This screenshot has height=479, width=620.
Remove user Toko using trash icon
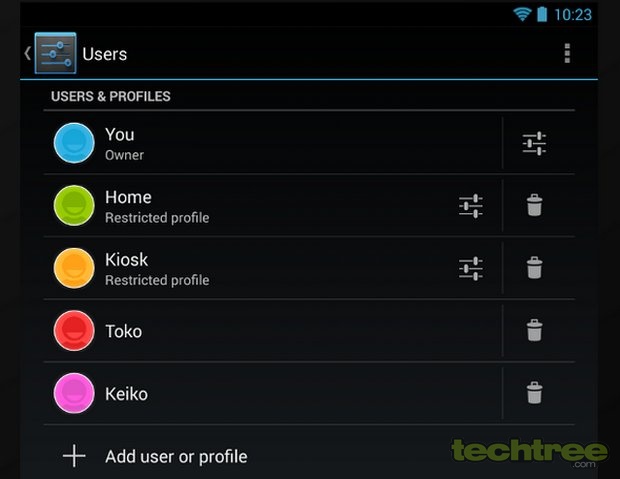pyautogui.click(x=534, y=330)
